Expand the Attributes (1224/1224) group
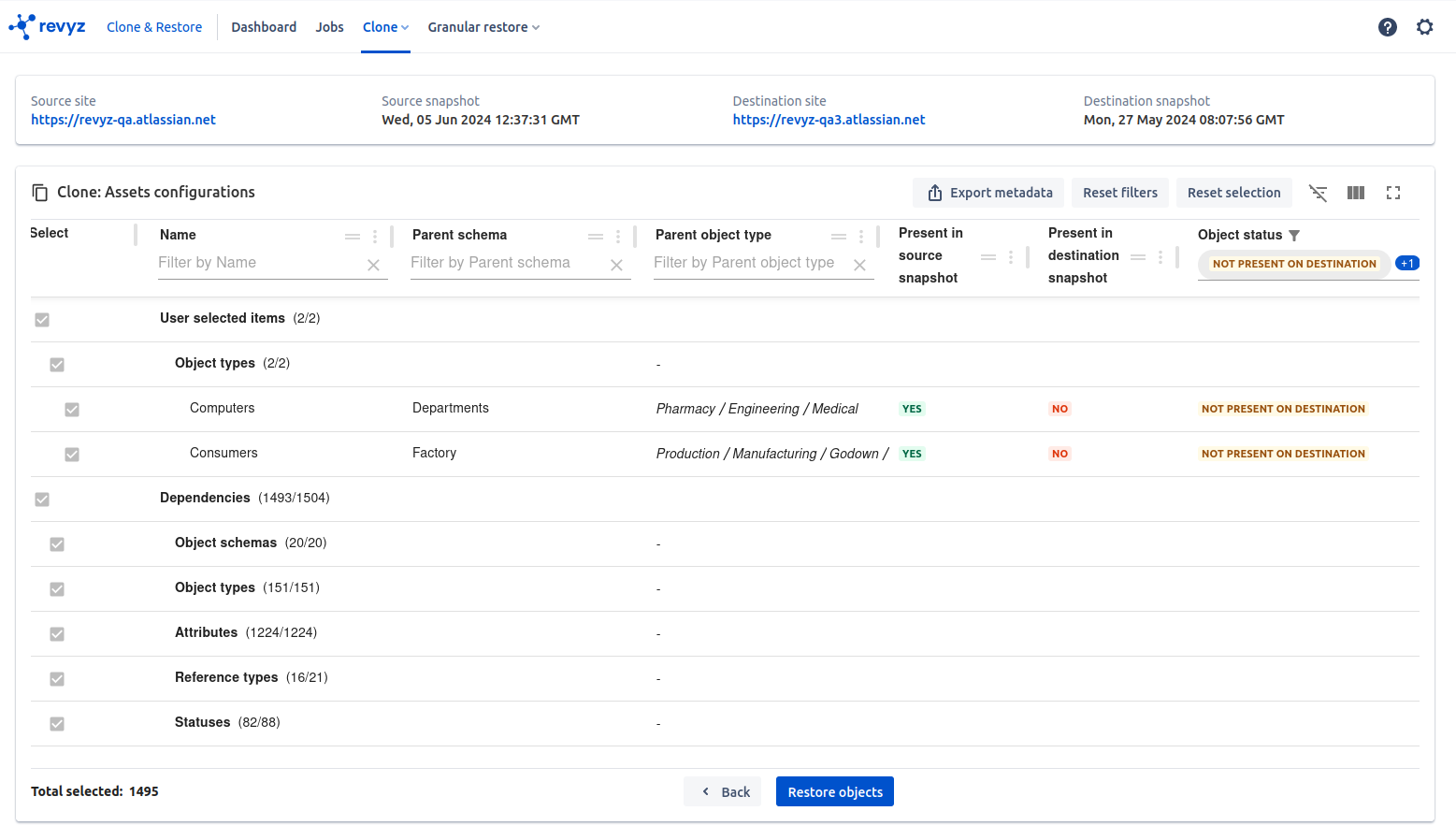 pyautogui.click(x=246, y=632)
